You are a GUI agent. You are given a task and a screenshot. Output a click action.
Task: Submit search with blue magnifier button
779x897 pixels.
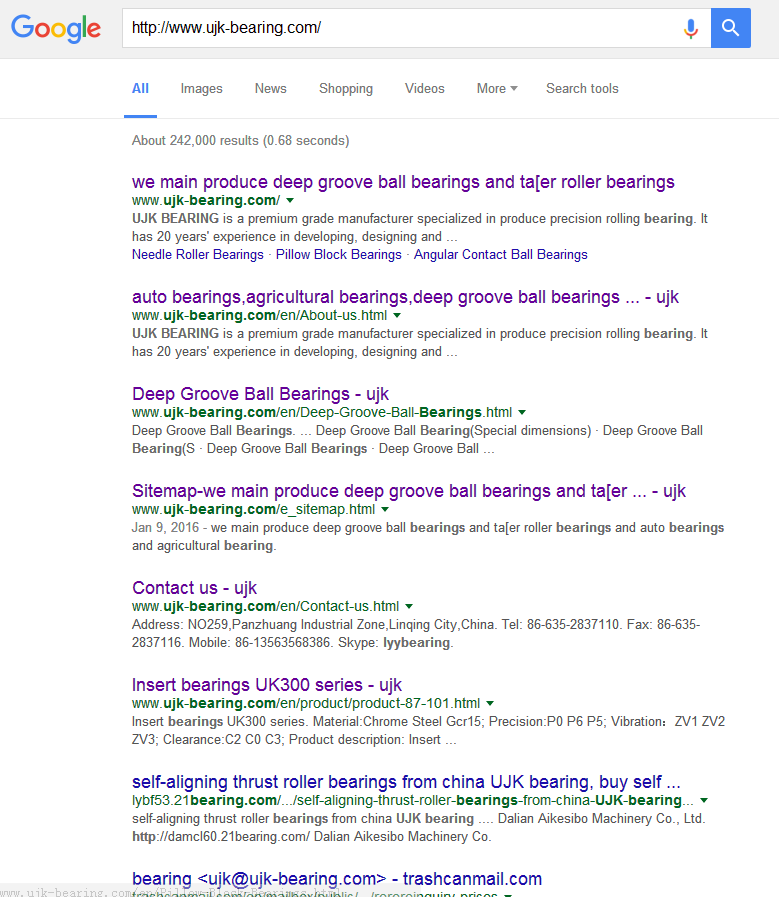pos(730,28)
